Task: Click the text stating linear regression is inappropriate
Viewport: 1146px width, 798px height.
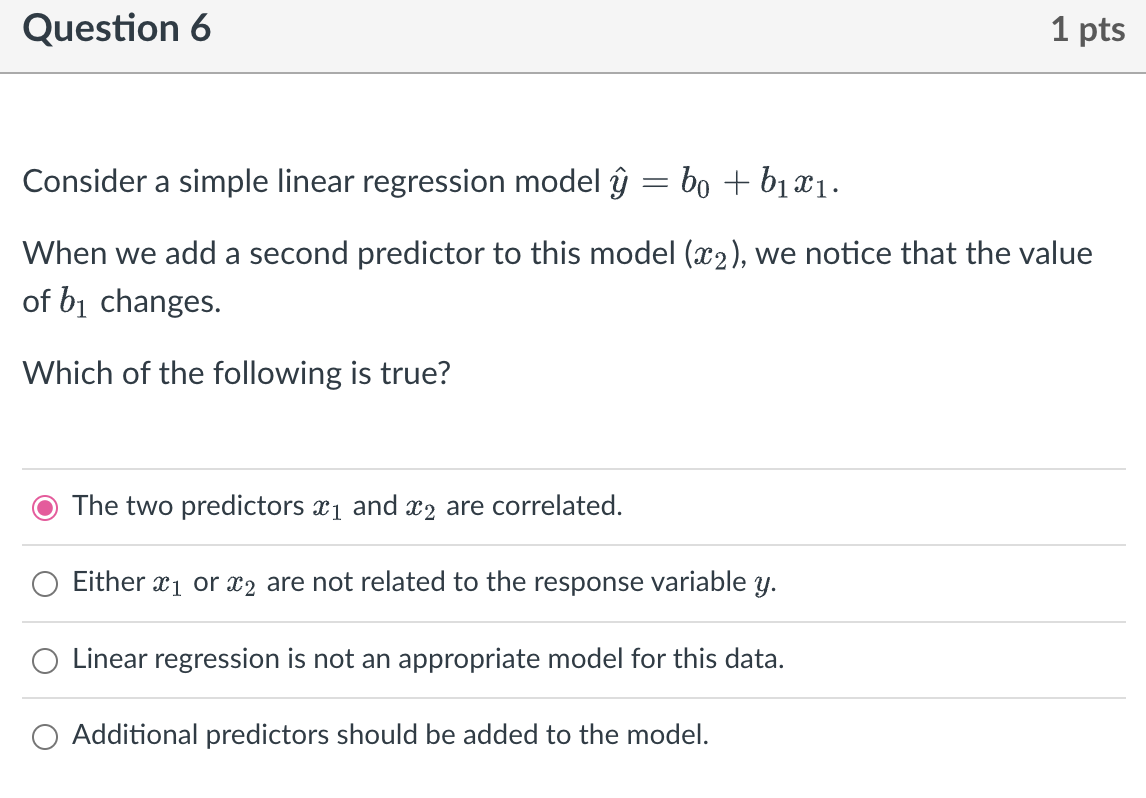Action: [x=427, y=659]
